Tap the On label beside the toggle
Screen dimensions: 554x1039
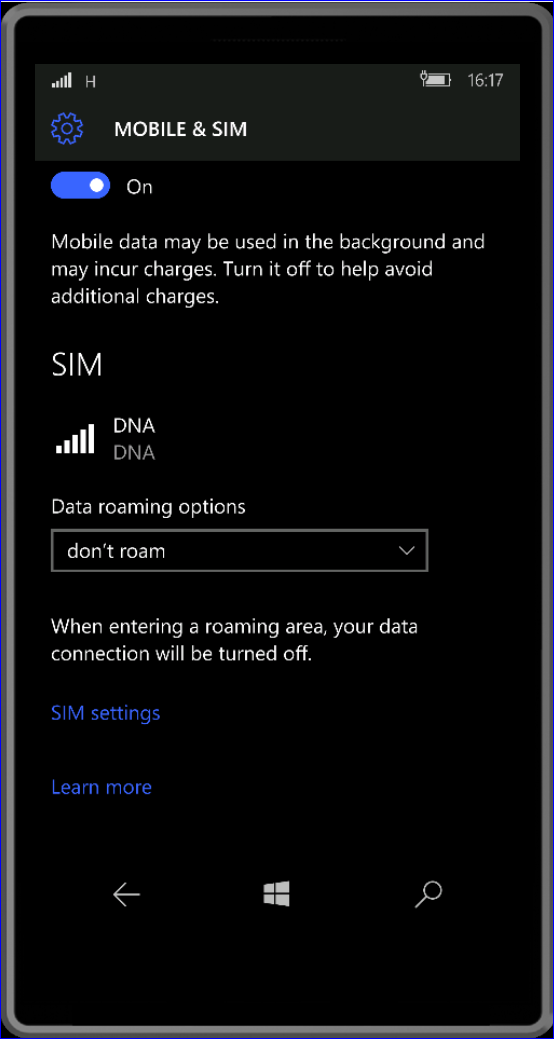(x=140, y=188)
